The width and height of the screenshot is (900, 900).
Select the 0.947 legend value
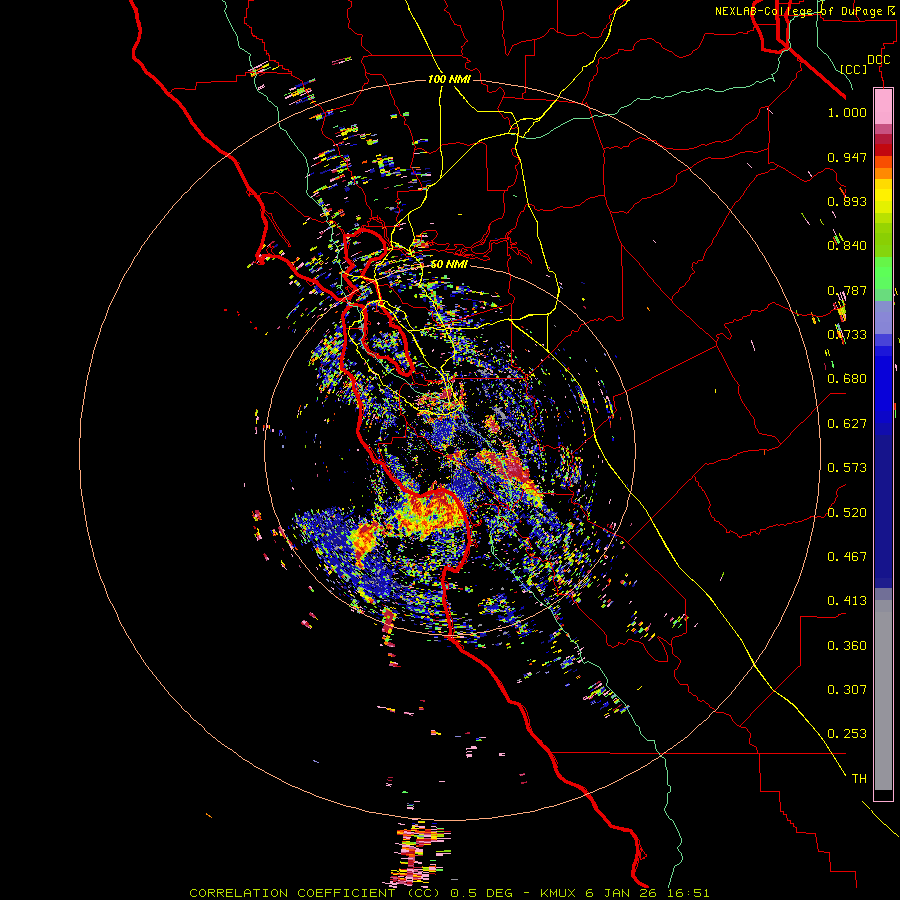pyautogui.click(x=847, y=157)
